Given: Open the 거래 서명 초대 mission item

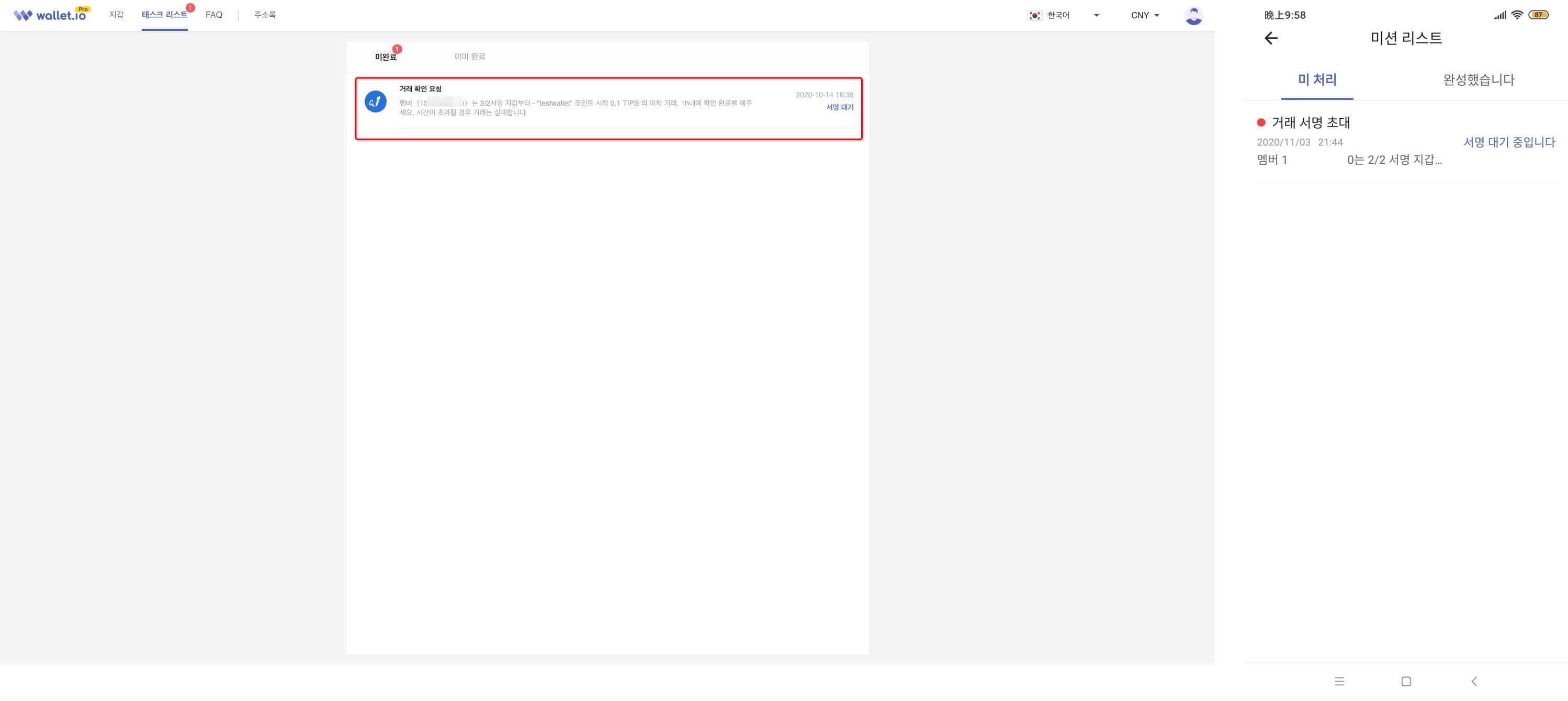Looking at the screenshot, I should (x=1311, y=122).
